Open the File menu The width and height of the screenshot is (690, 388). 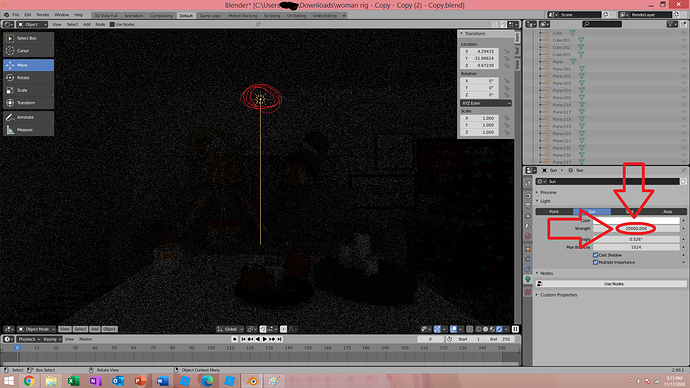click(16, 15)
